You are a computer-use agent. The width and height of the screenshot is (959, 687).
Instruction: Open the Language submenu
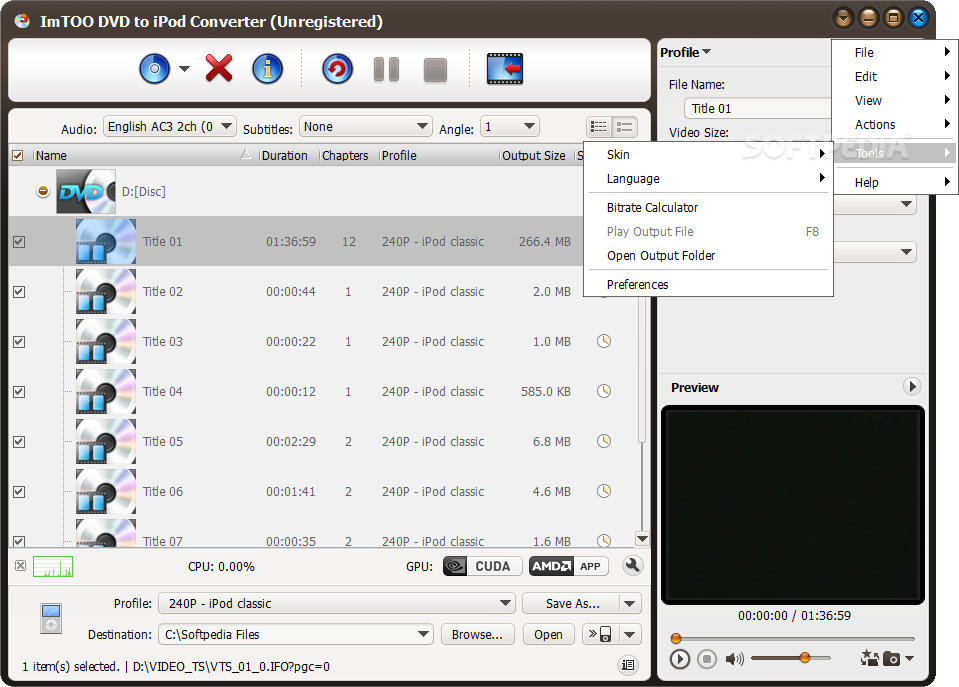tap(708, 179)
